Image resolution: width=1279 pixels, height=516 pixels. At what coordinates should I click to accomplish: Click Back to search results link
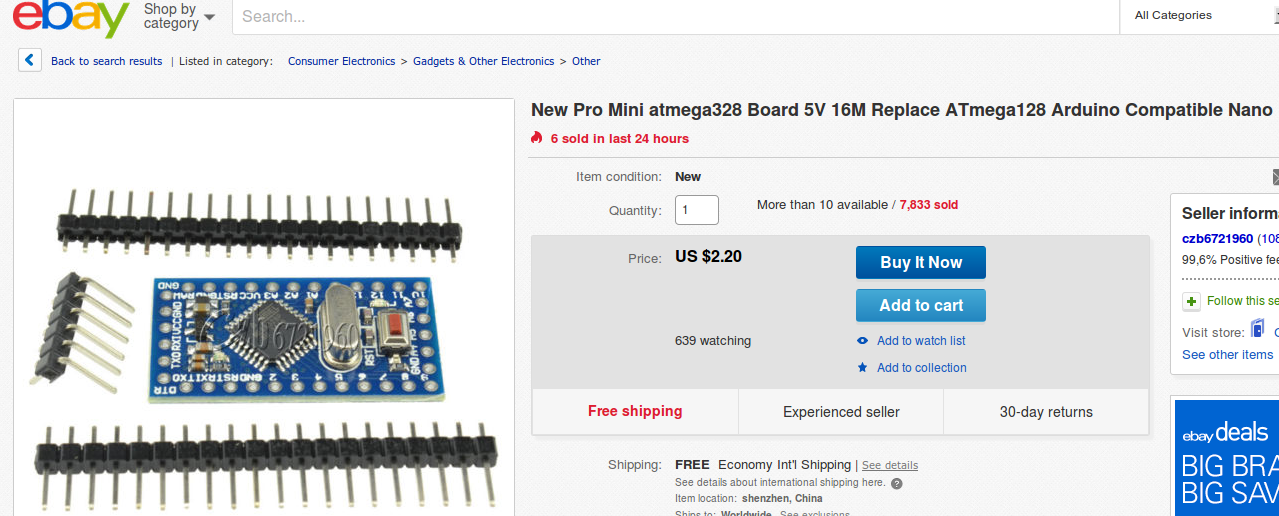pyautogui.click(x=106, y=61)
